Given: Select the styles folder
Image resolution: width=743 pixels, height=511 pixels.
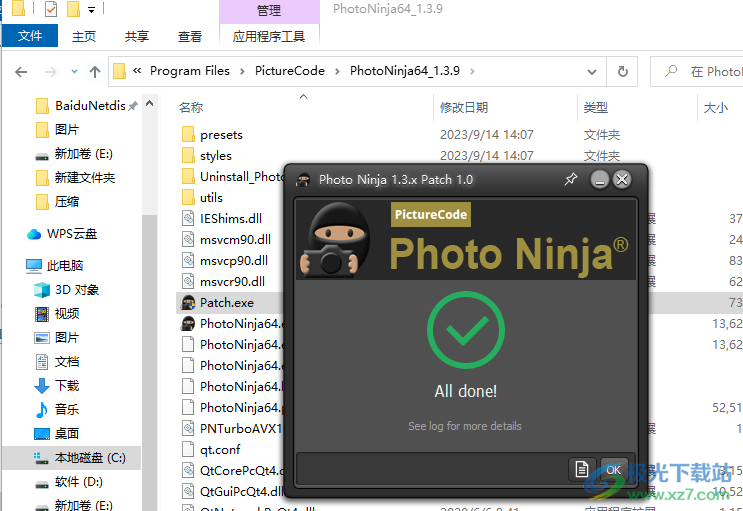Looking at the screenshot, I should pos(216,155).
